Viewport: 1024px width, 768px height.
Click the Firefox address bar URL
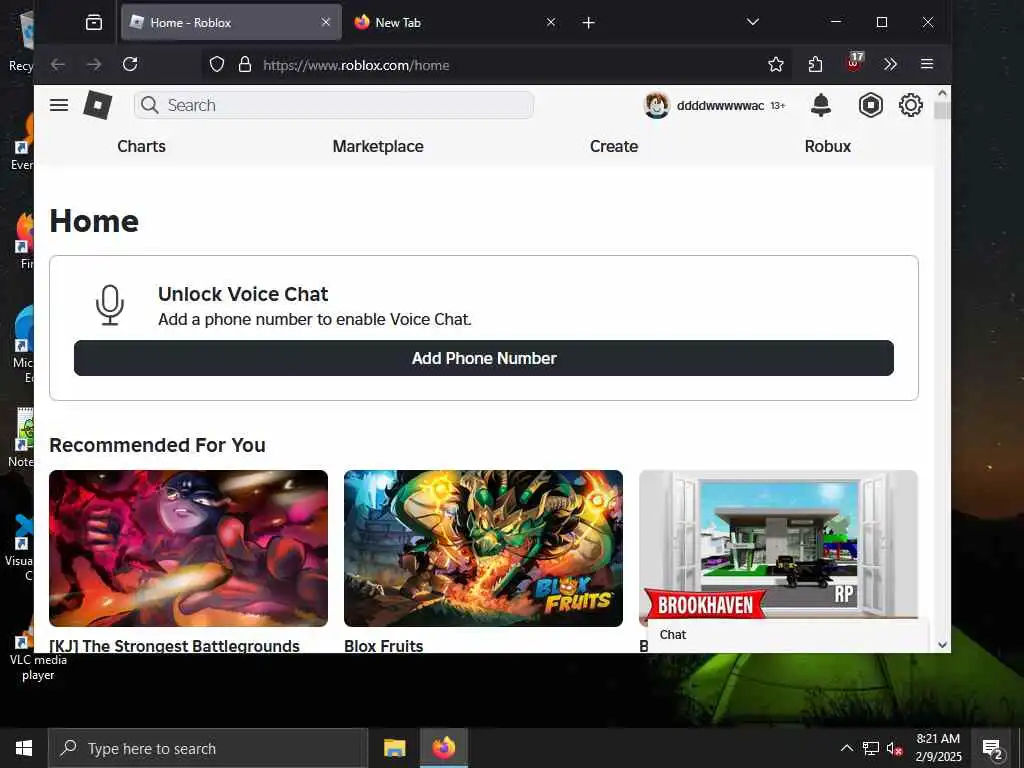(356, 65)
